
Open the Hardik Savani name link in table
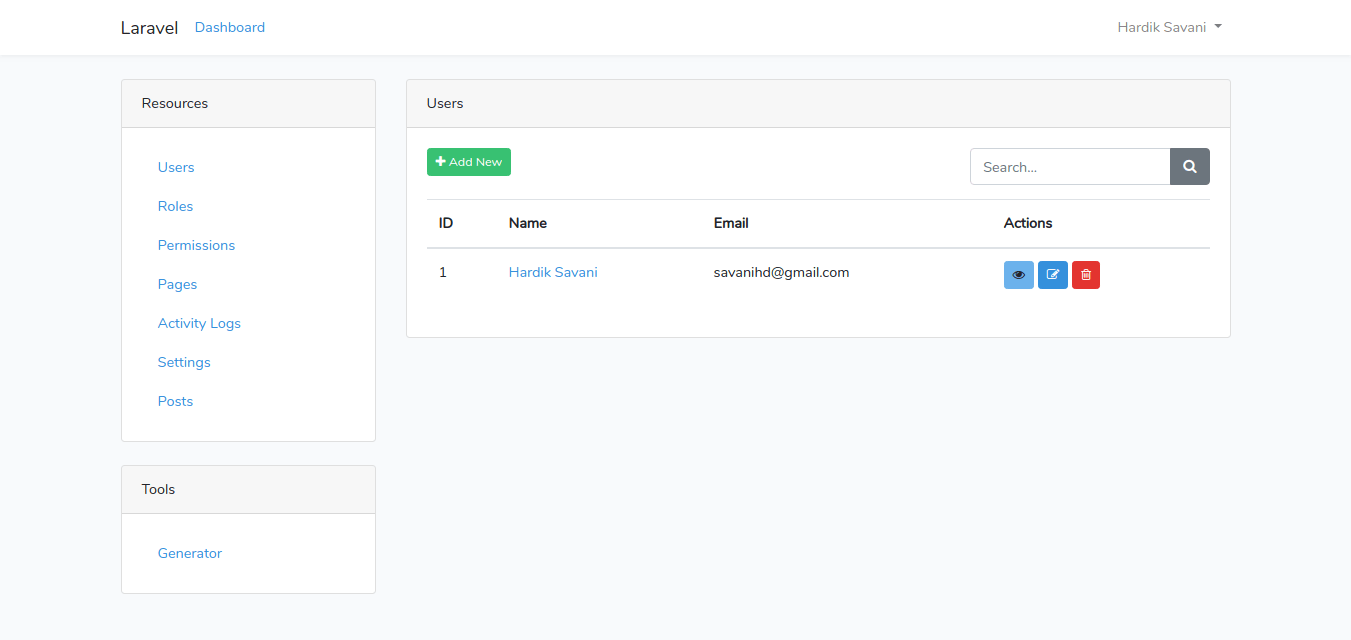553,272
